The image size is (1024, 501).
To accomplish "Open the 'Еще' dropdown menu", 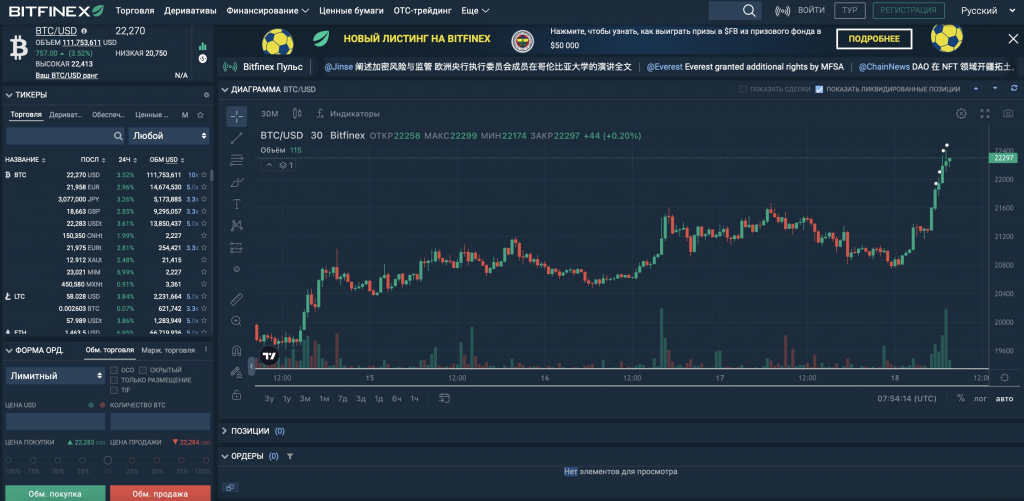I will [x=475, y=11].
